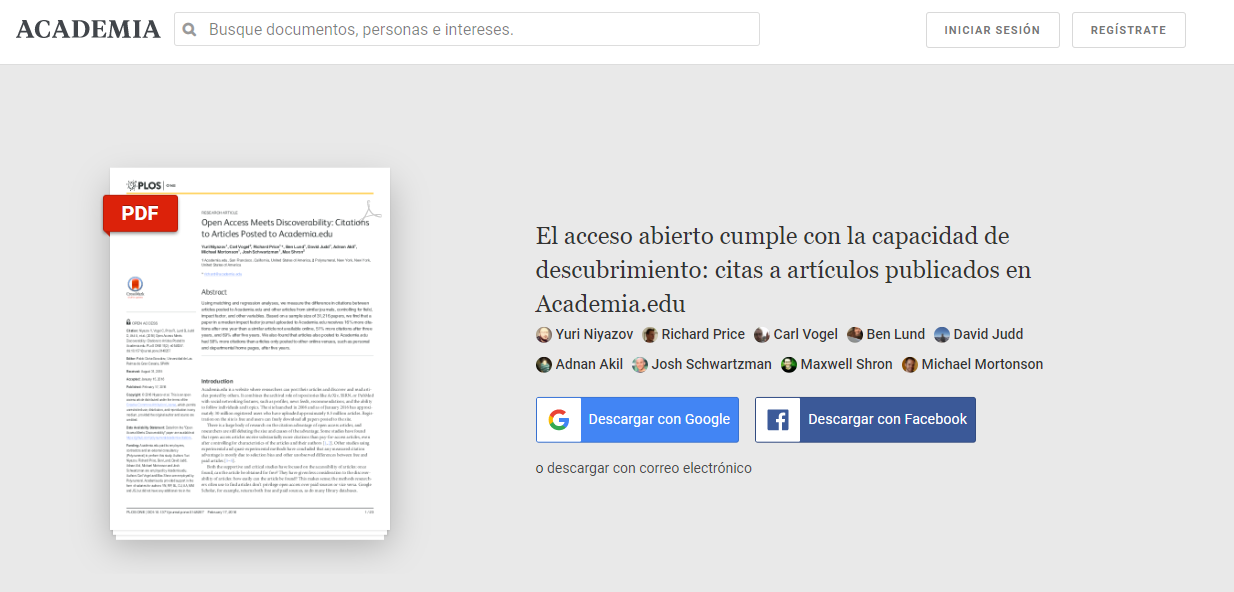Click the Regístrate button
The height and width of the screenshot is (592, 1234).
[x=1128, y=30]
